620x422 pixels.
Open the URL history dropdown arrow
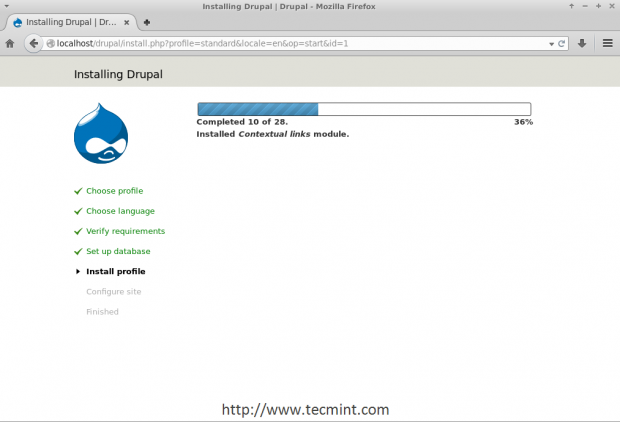tap(551, 44)
